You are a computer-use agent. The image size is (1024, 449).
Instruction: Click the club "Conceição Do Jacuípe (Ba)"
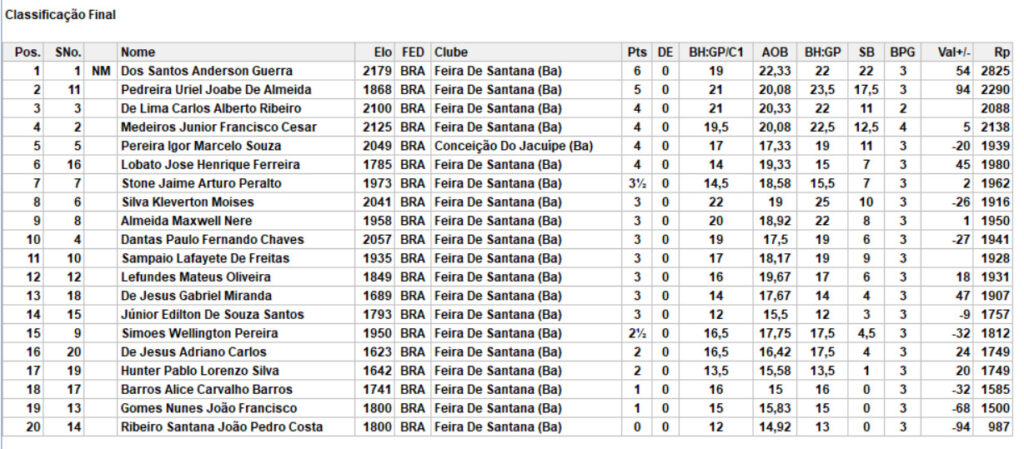tap(513, 146)
